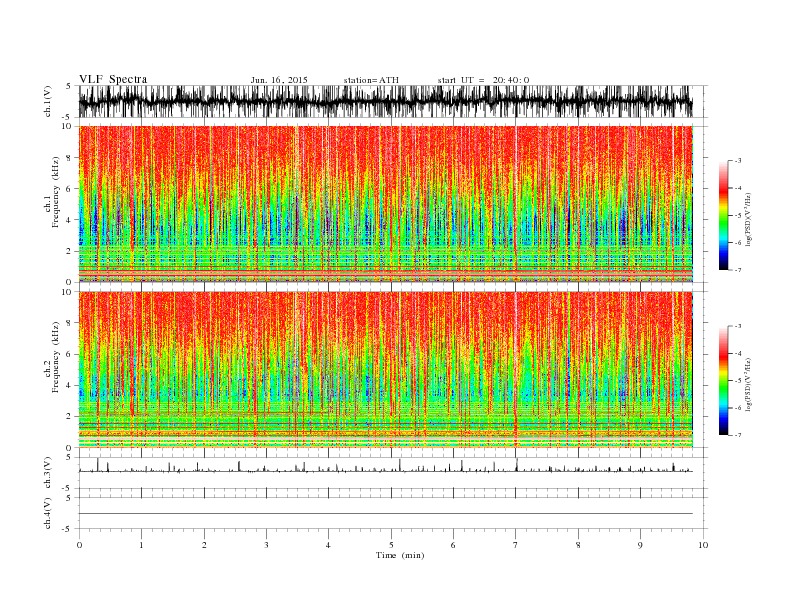Click the flat ch.4 trace line
This screenshot has height=612, width=792.
pyautogui.click(x=385, y=514)
